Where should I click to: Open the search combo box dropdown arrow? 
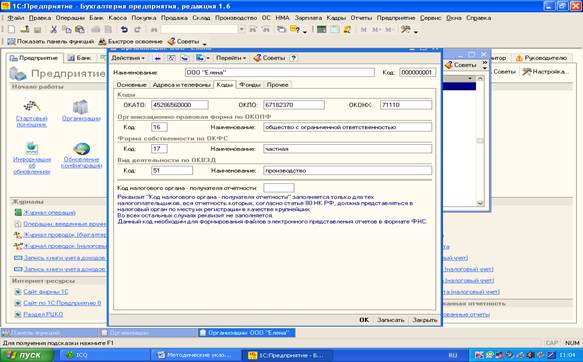(241, 29)
